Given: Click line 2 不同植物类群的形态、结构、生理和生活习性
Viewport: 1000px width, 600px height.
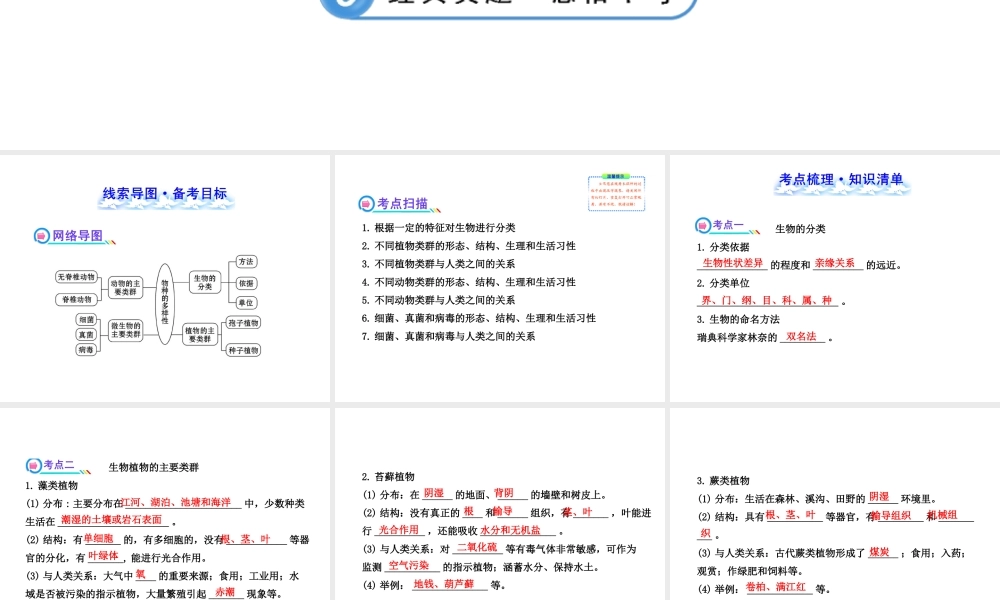Looking at the screenshot, I should [469, 246].
